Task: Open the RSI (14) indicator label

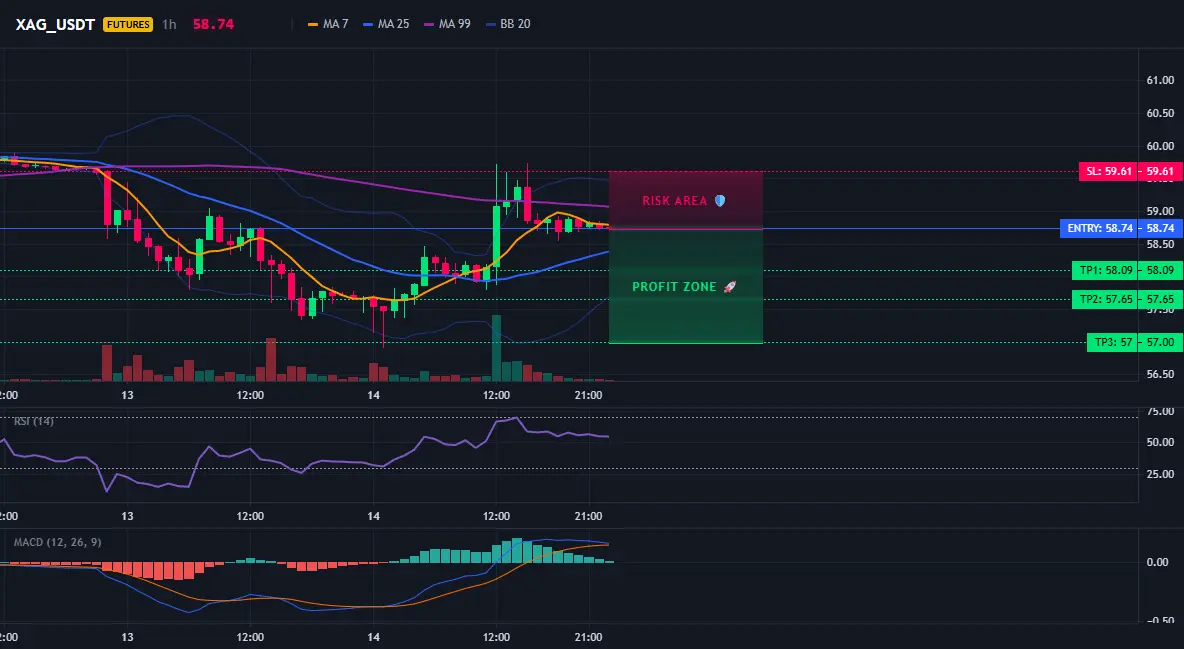Action: point(33,421)
